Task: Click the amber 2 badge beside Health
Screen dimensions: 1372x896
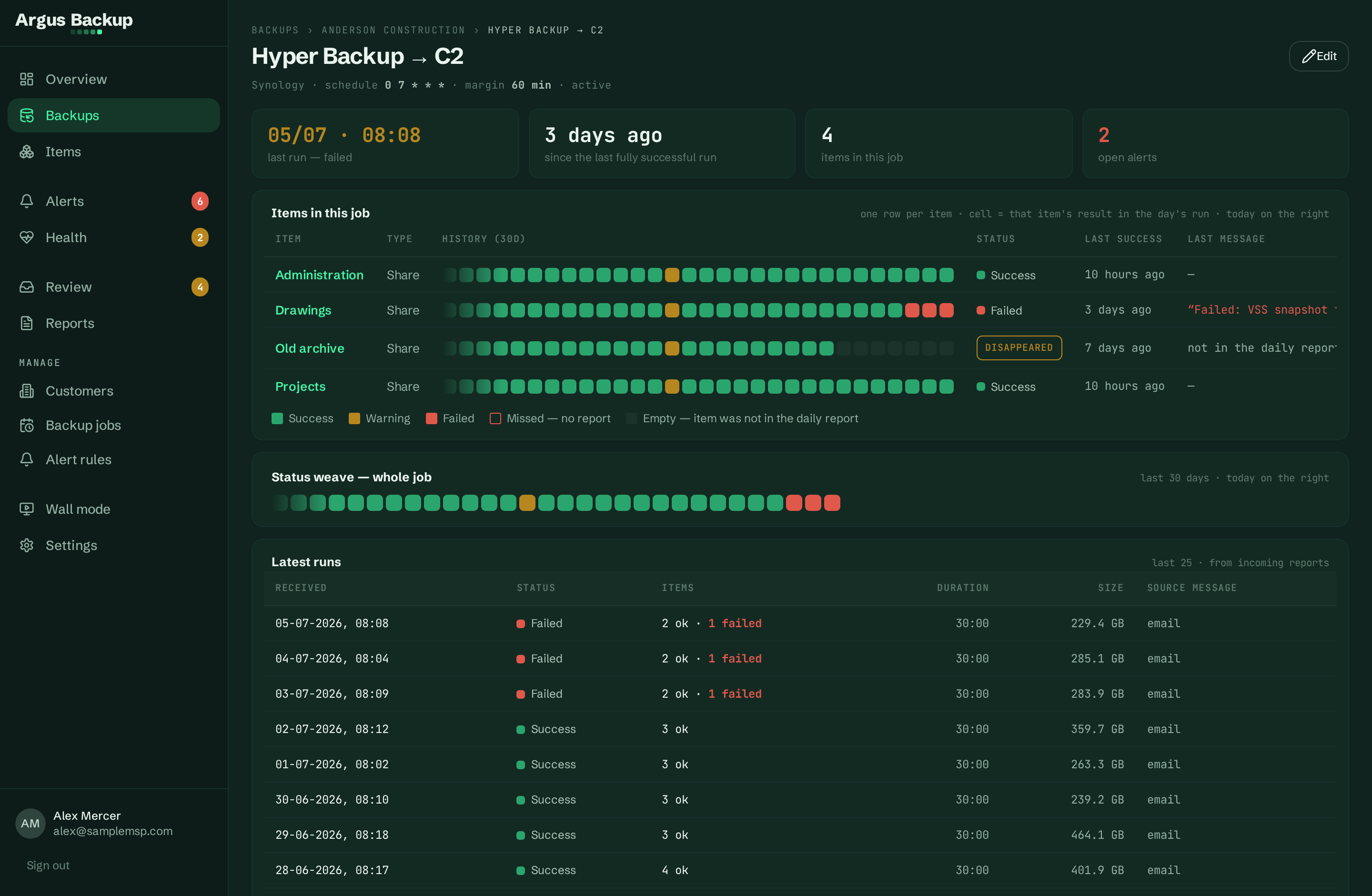Action: (x=200, y=237)
